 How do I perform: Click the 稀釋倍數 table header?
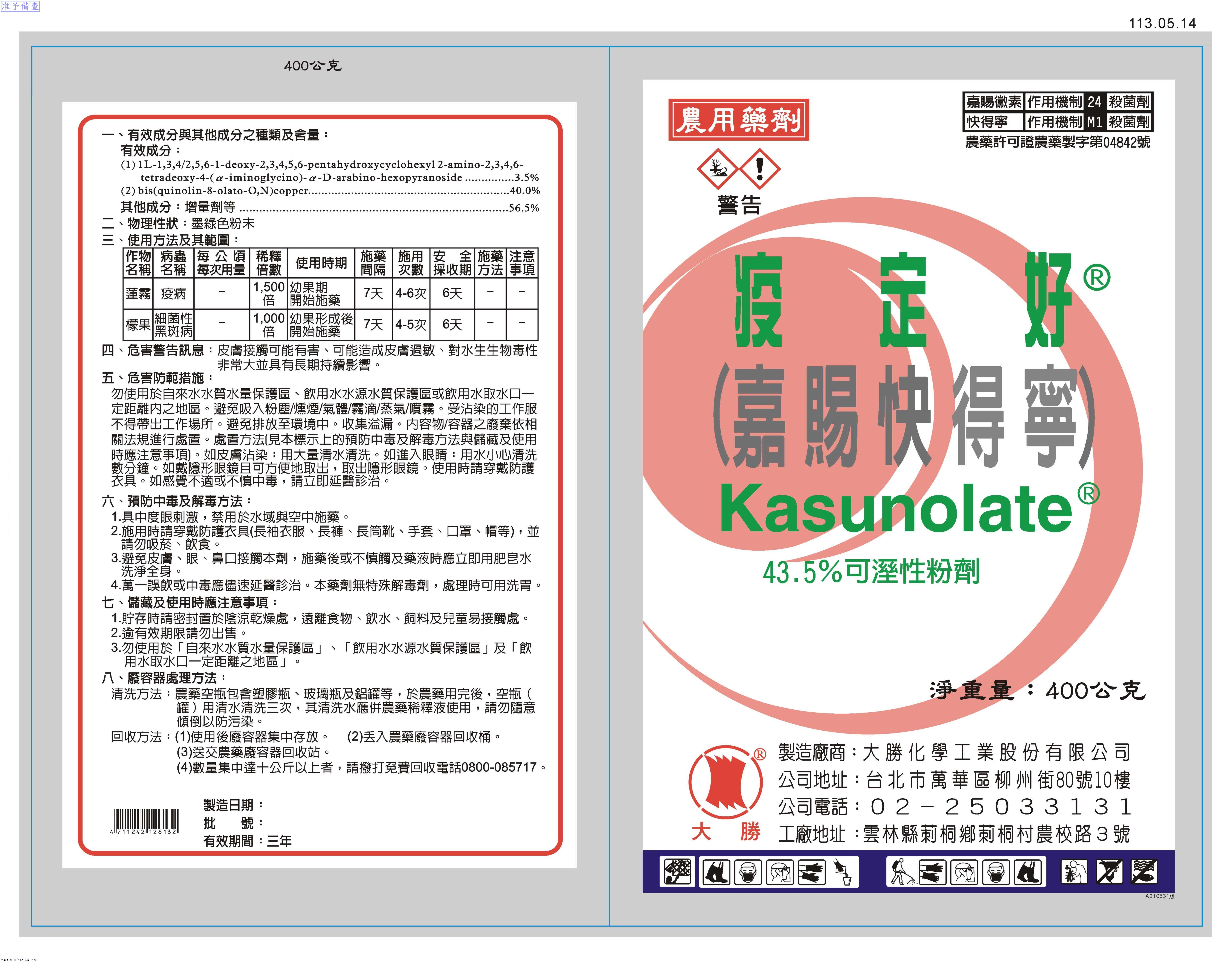(268, 263)
